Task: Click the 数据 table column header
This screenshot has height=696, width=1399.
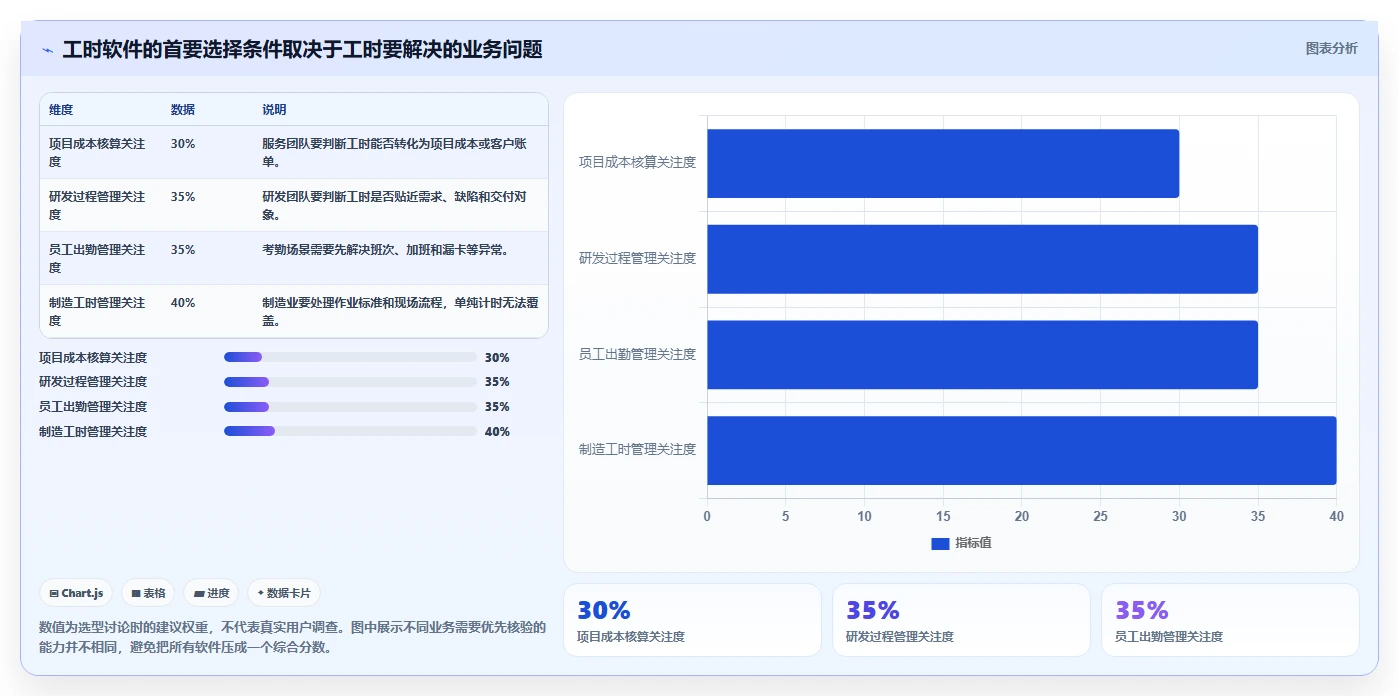Action: (x=183, y=110)
